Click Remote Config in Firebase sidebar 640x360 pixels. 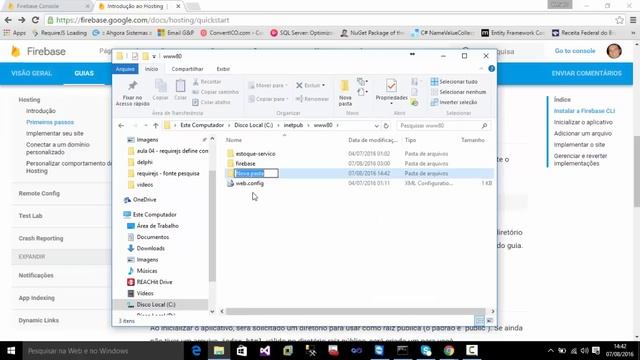pyautogui.click(x=39, y=193)
